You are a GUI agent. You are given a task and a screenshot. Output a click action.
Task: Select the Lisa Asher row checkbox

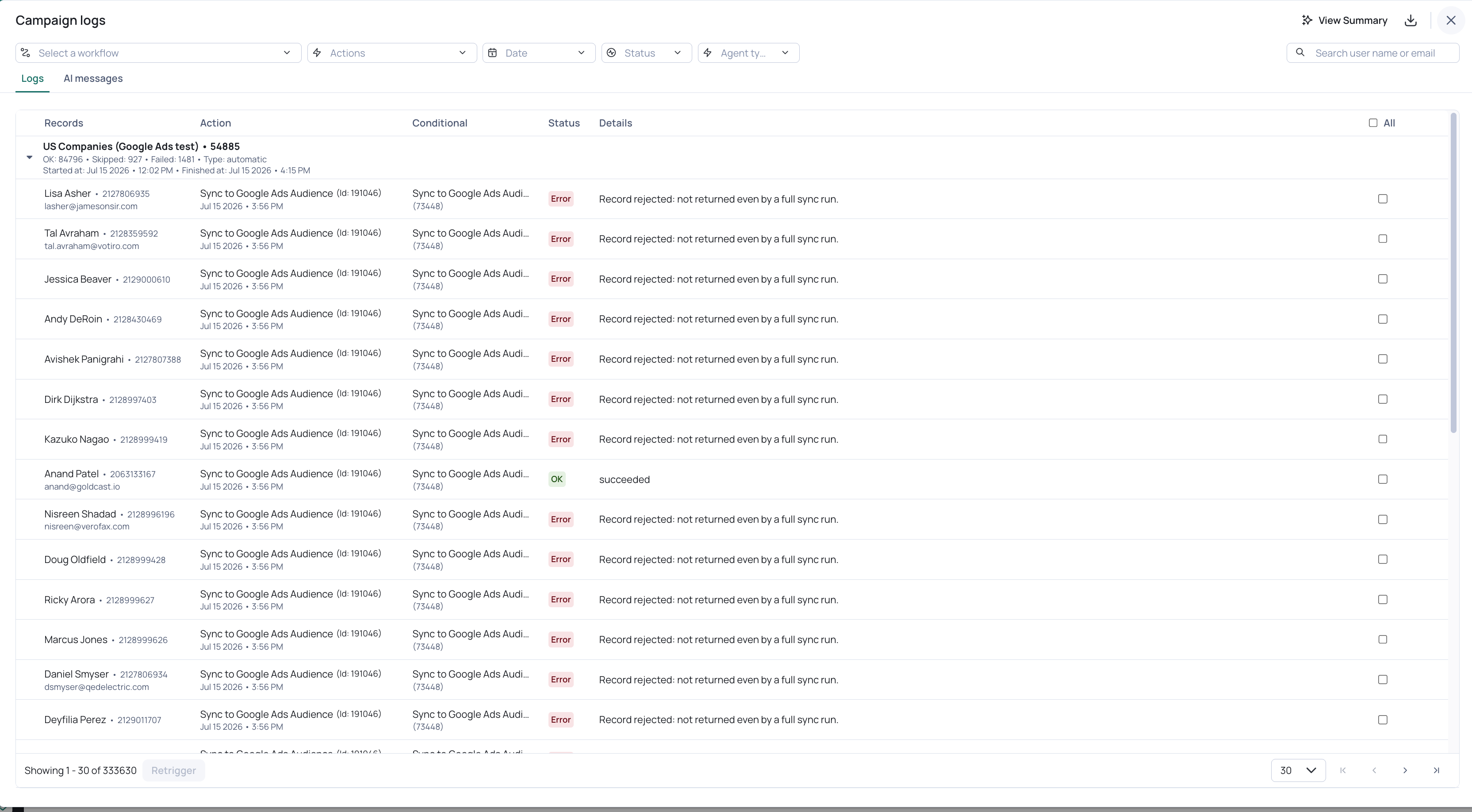pyautogui.click(x=1383, y=199)
